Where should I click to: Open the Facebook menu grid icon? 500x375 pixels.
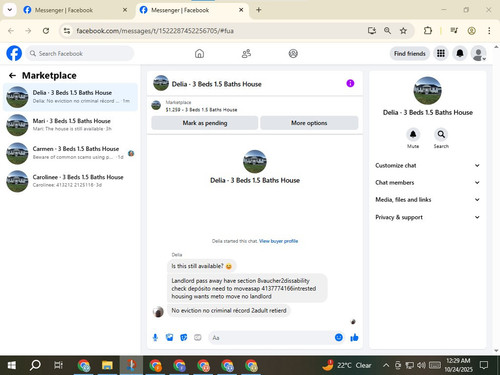[x=441, y=53]
